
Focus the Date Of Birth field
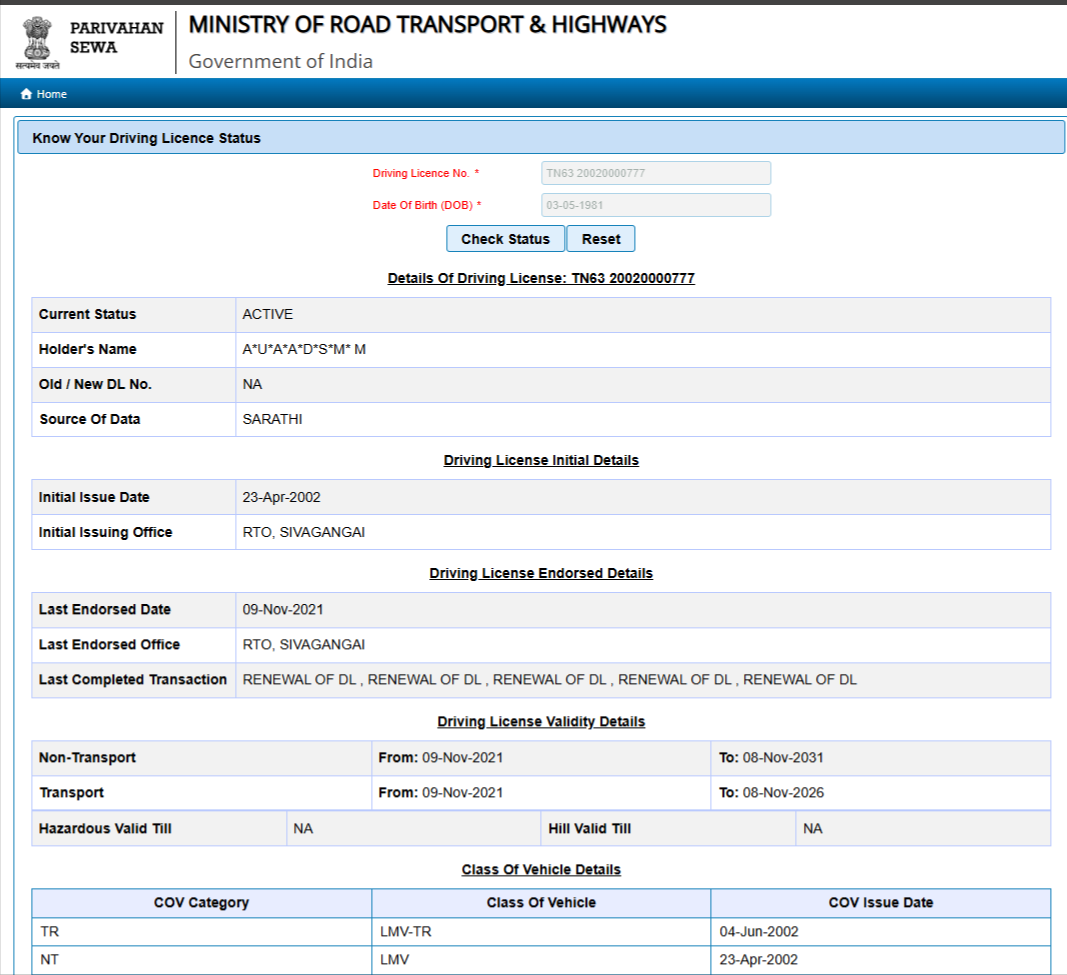pos(655,205)
